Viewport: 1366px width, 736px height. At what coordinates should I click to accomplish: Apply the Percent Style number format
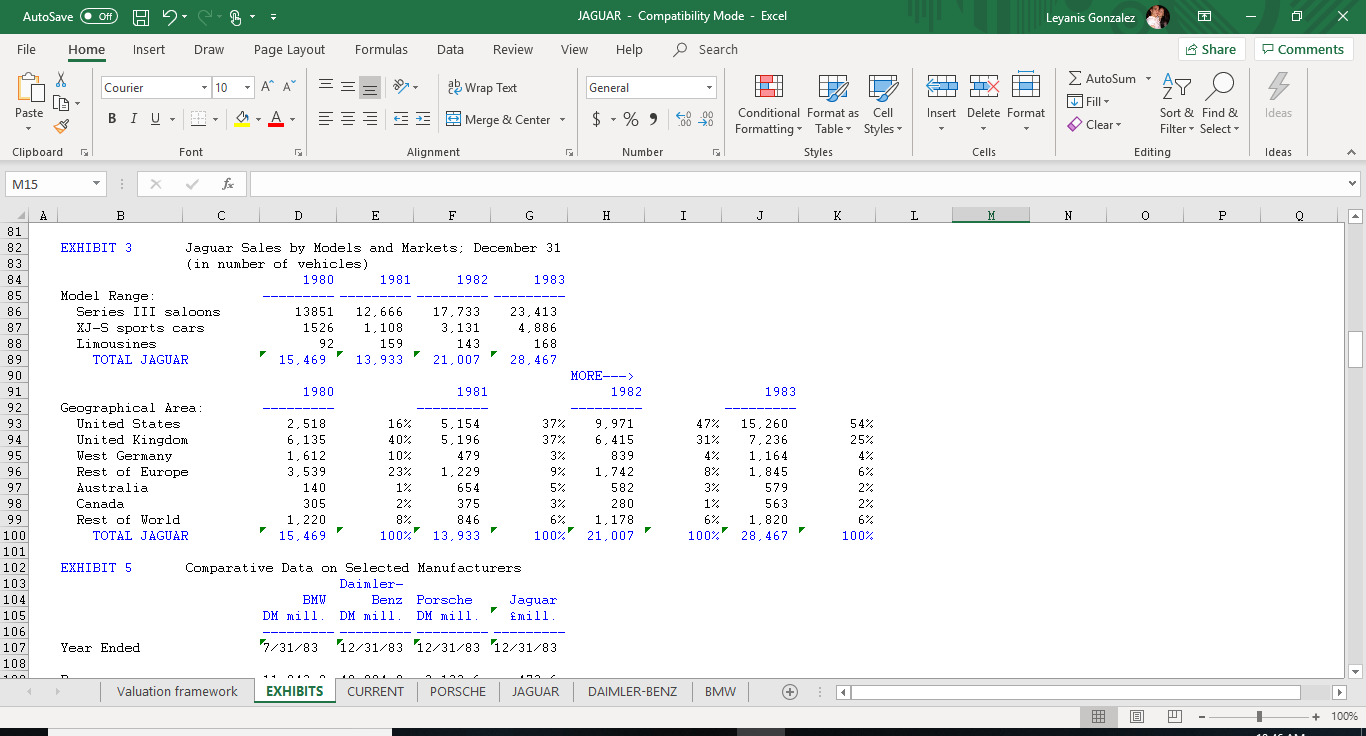[x=630, y=118]
